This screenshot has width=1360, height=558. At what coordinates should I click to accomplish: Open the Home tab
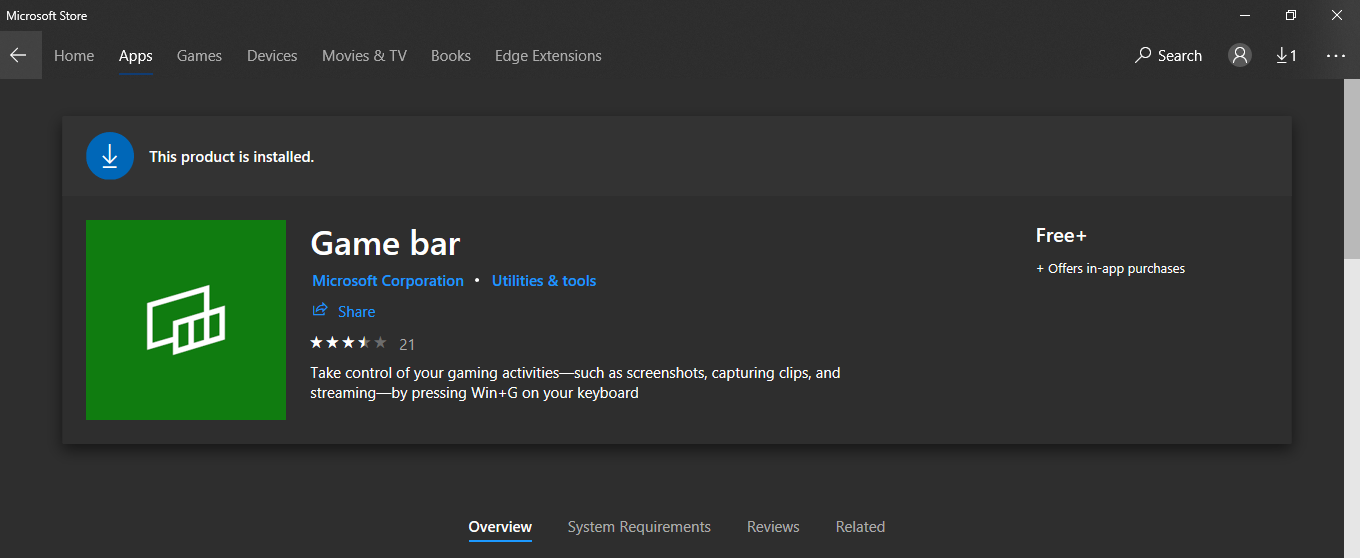74,56
